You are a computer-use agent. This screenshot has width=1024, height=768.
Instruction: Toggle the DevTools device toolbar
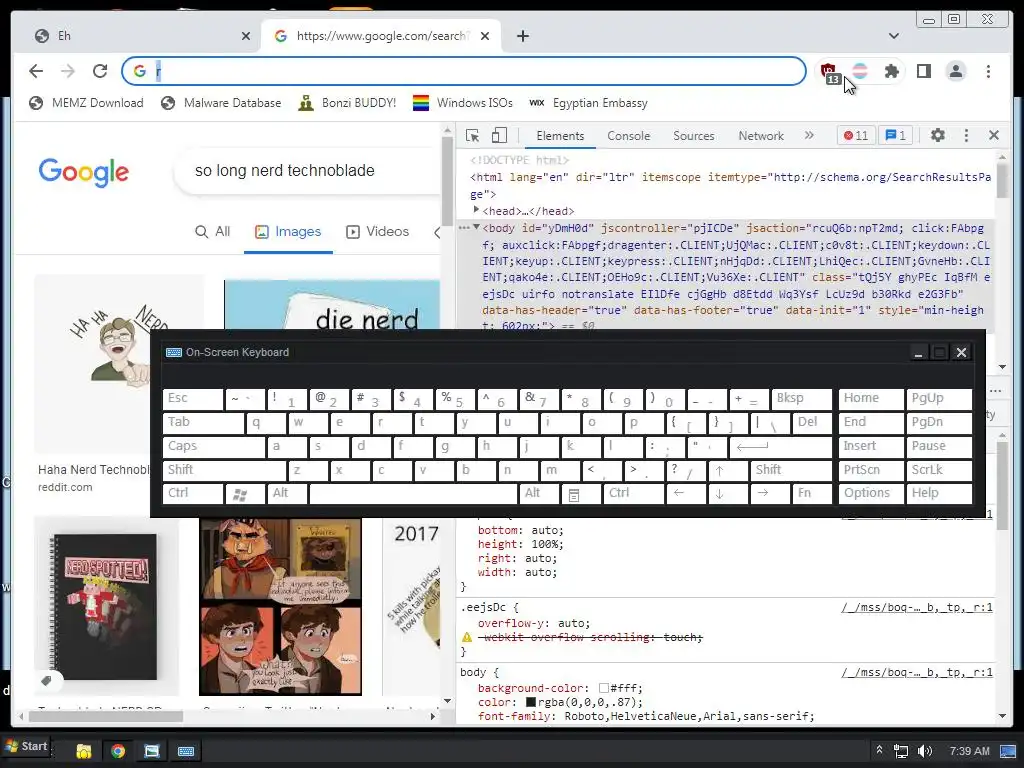499,135
